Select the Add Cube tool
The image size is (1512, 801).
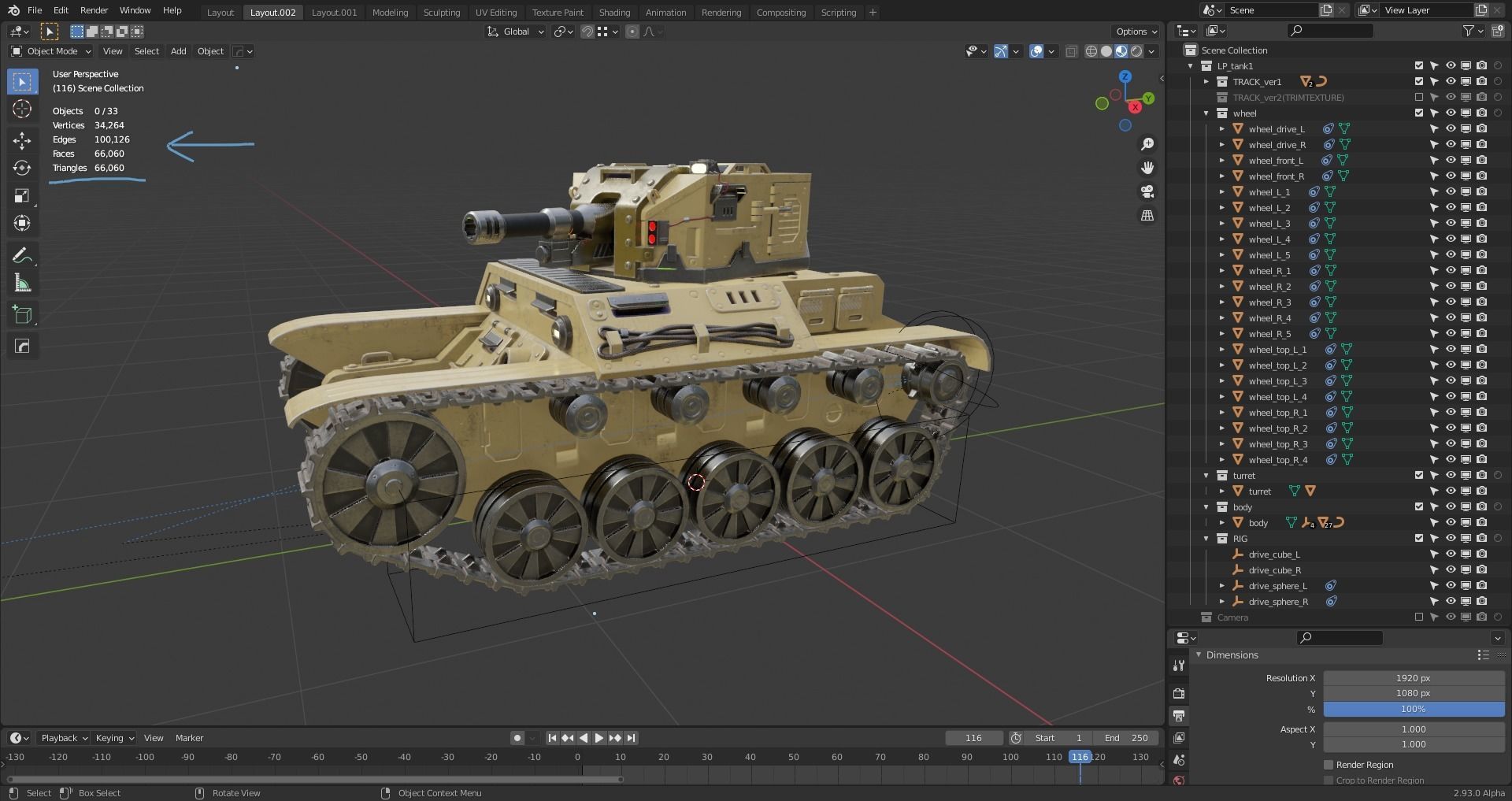click(x=22, y=315)
